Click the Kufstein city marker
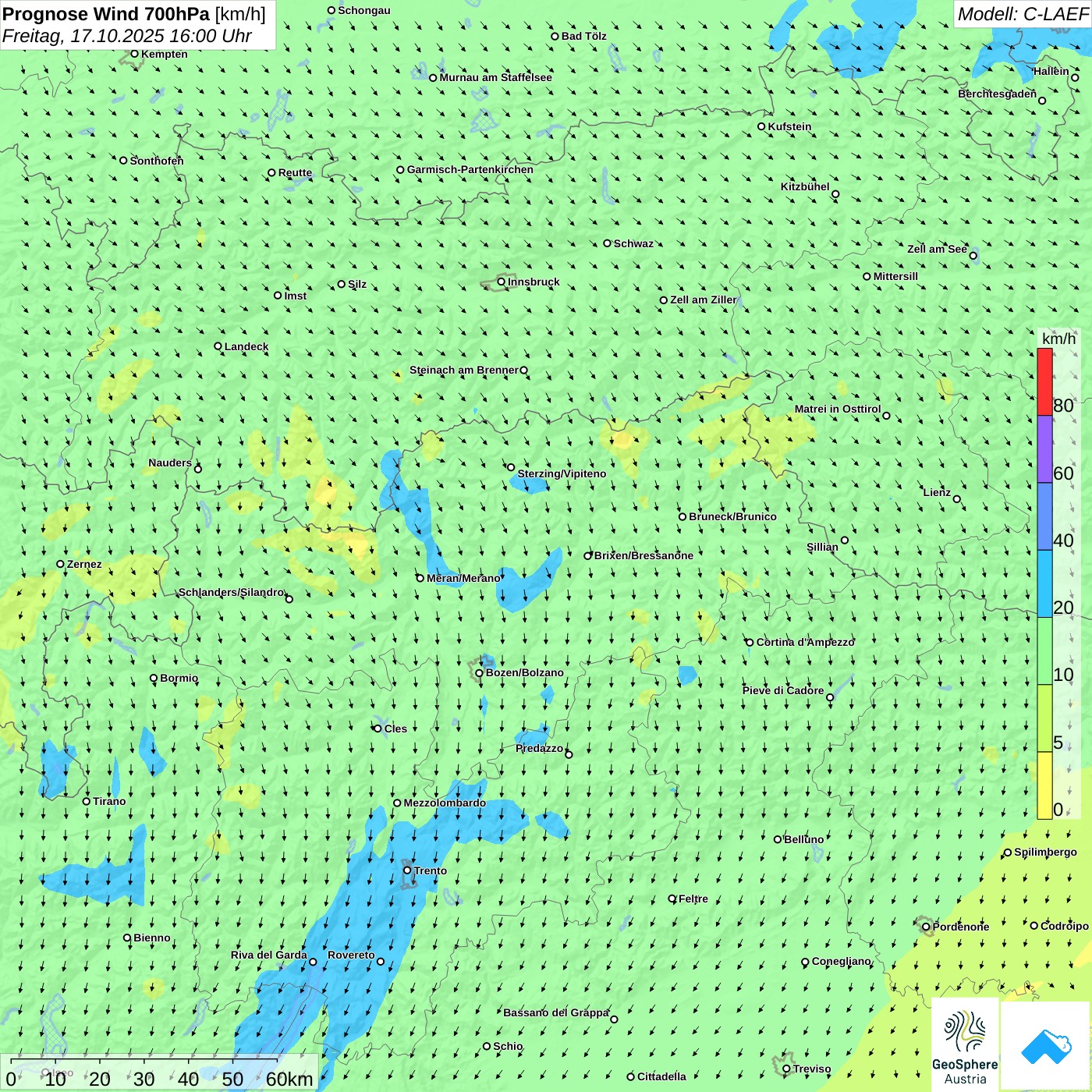 [761, 126]
